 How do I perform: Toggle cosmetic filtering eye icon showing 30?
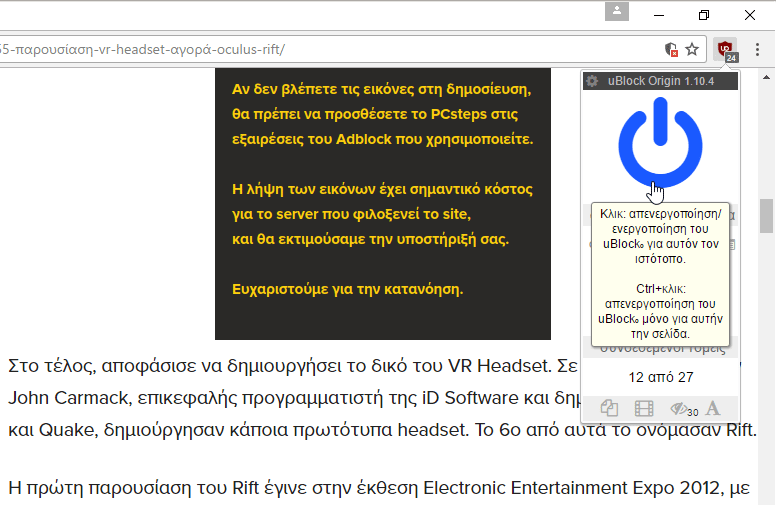pos(684,409)
